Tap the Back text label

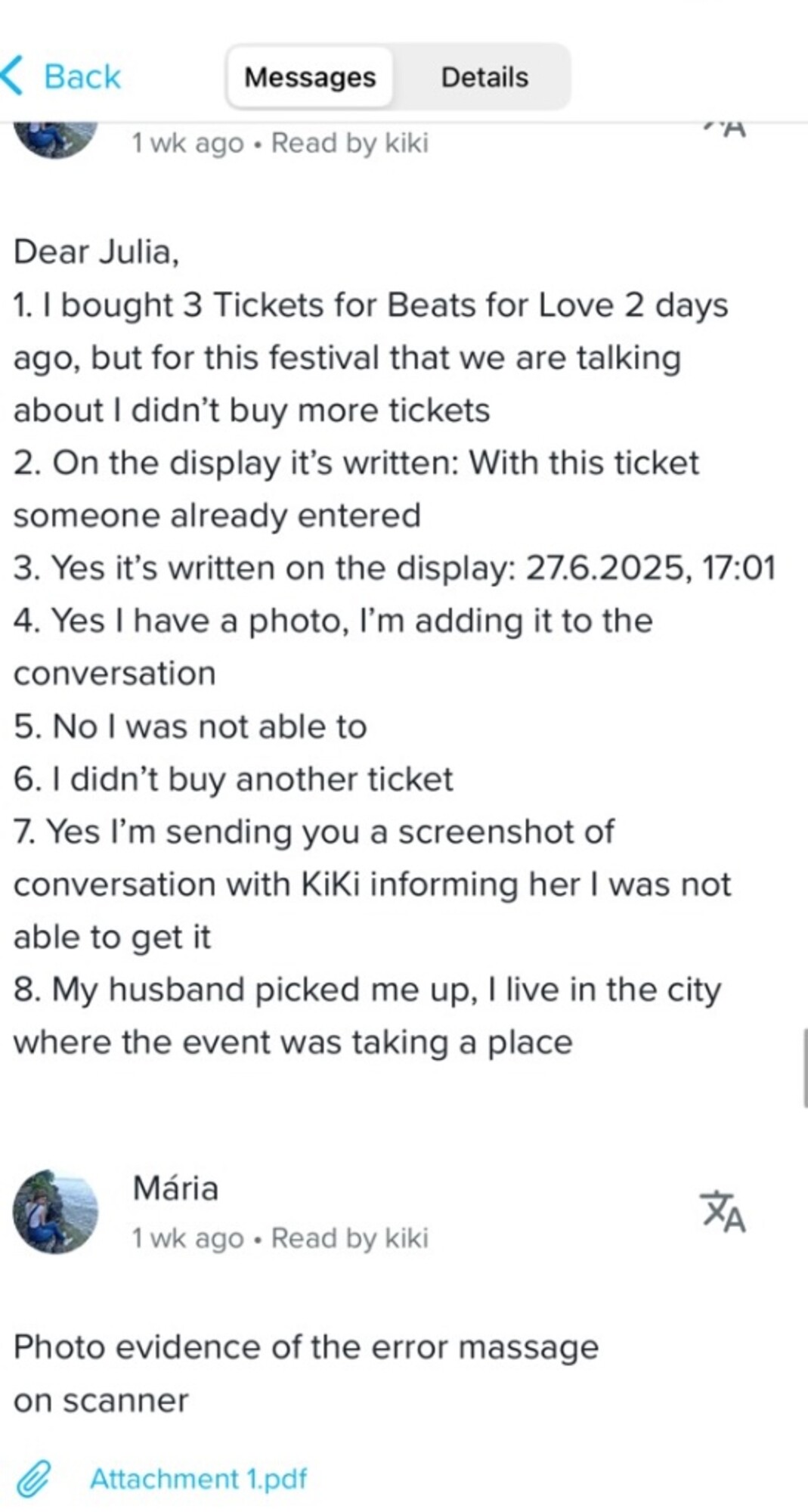point(82,77)
